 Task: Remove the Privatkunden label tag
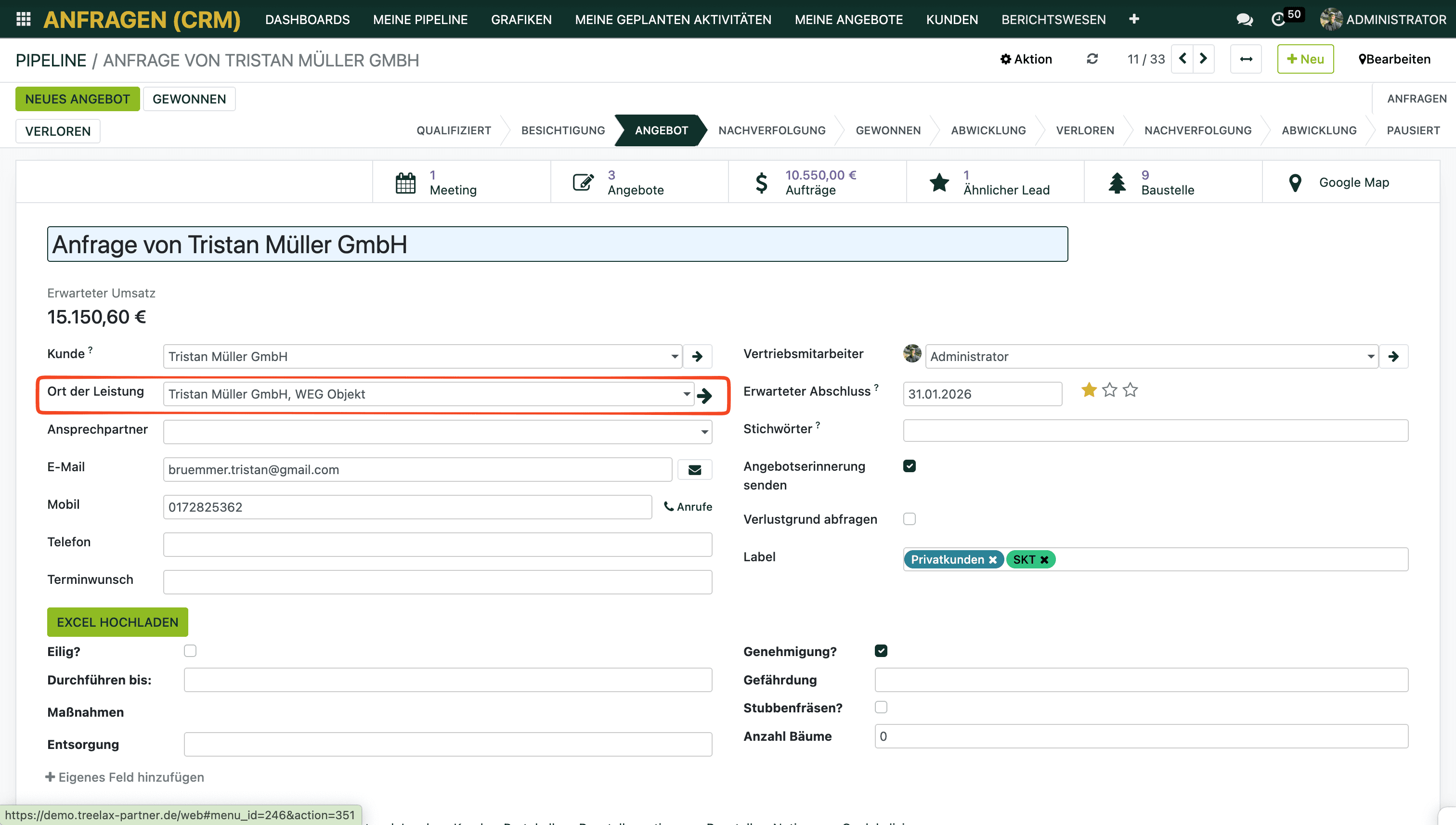992,560
